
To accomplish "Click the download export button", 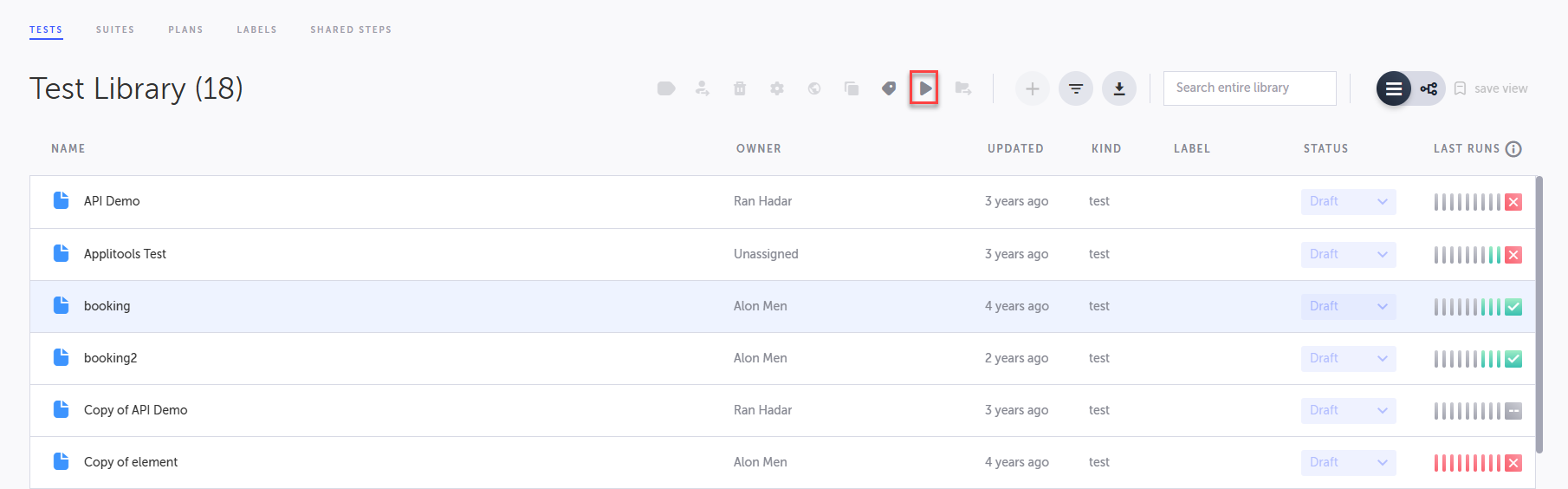I will point(1119,88).
